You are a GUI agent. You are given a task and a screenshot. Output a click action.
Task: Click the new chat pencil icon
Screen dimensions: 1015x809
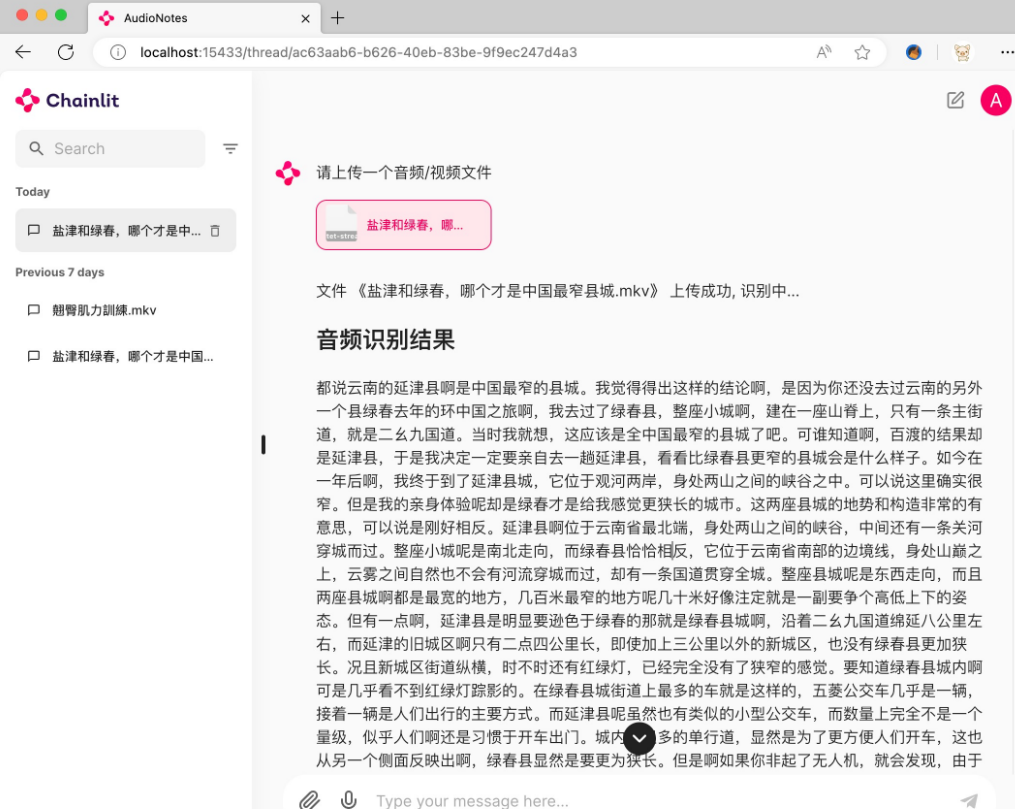pos(955,100)
